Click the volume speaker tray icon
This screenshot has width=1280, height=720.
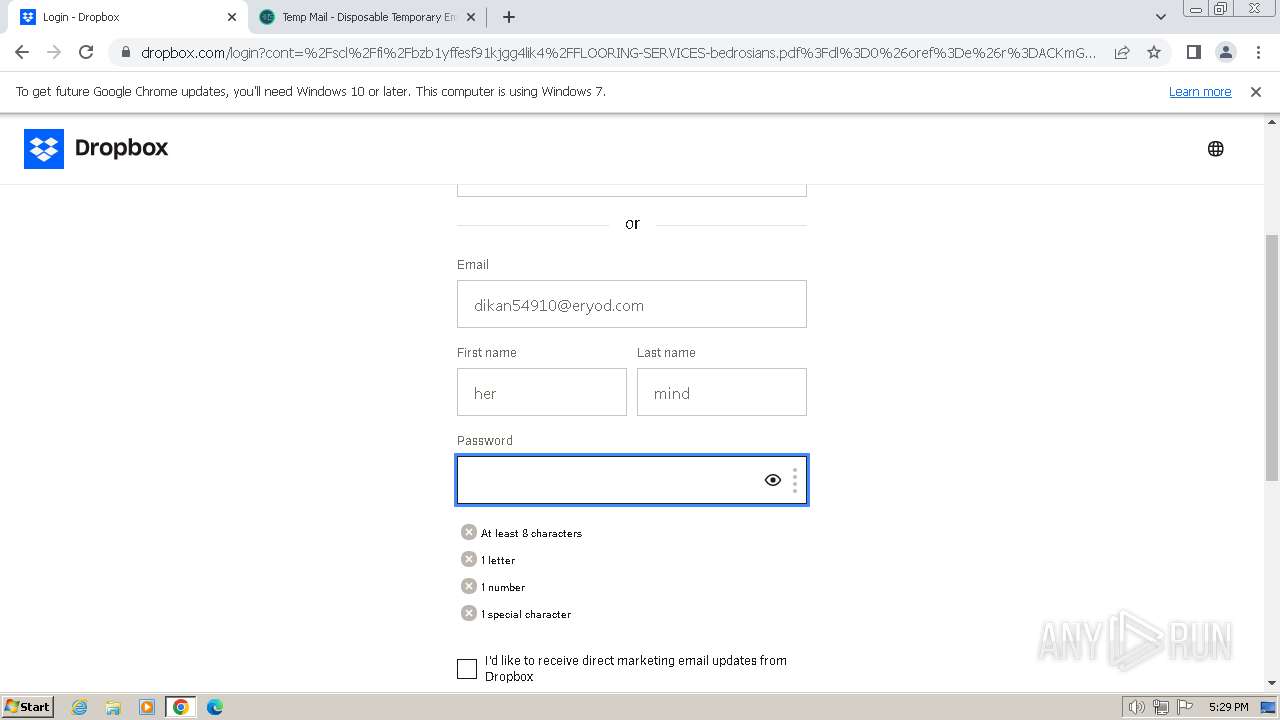click(1137, 707)
